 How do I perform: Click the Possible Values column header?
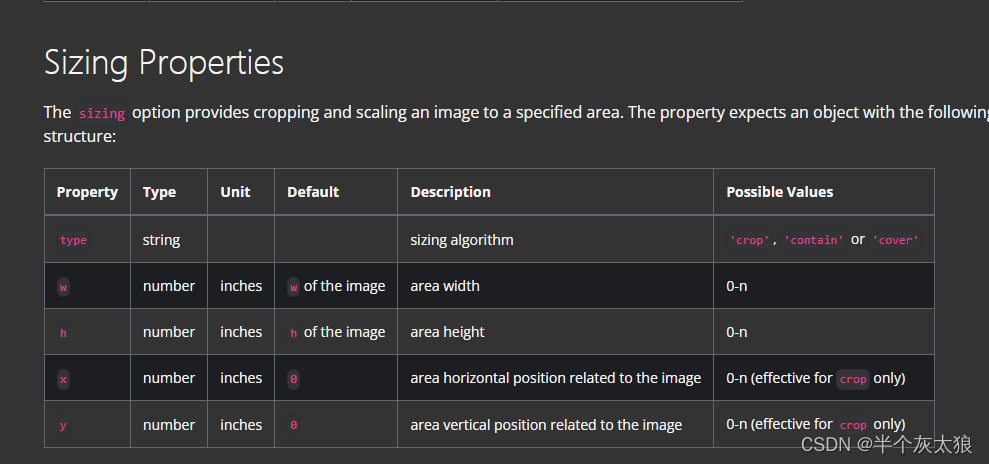pyautogui.click(x=780, y=192)
